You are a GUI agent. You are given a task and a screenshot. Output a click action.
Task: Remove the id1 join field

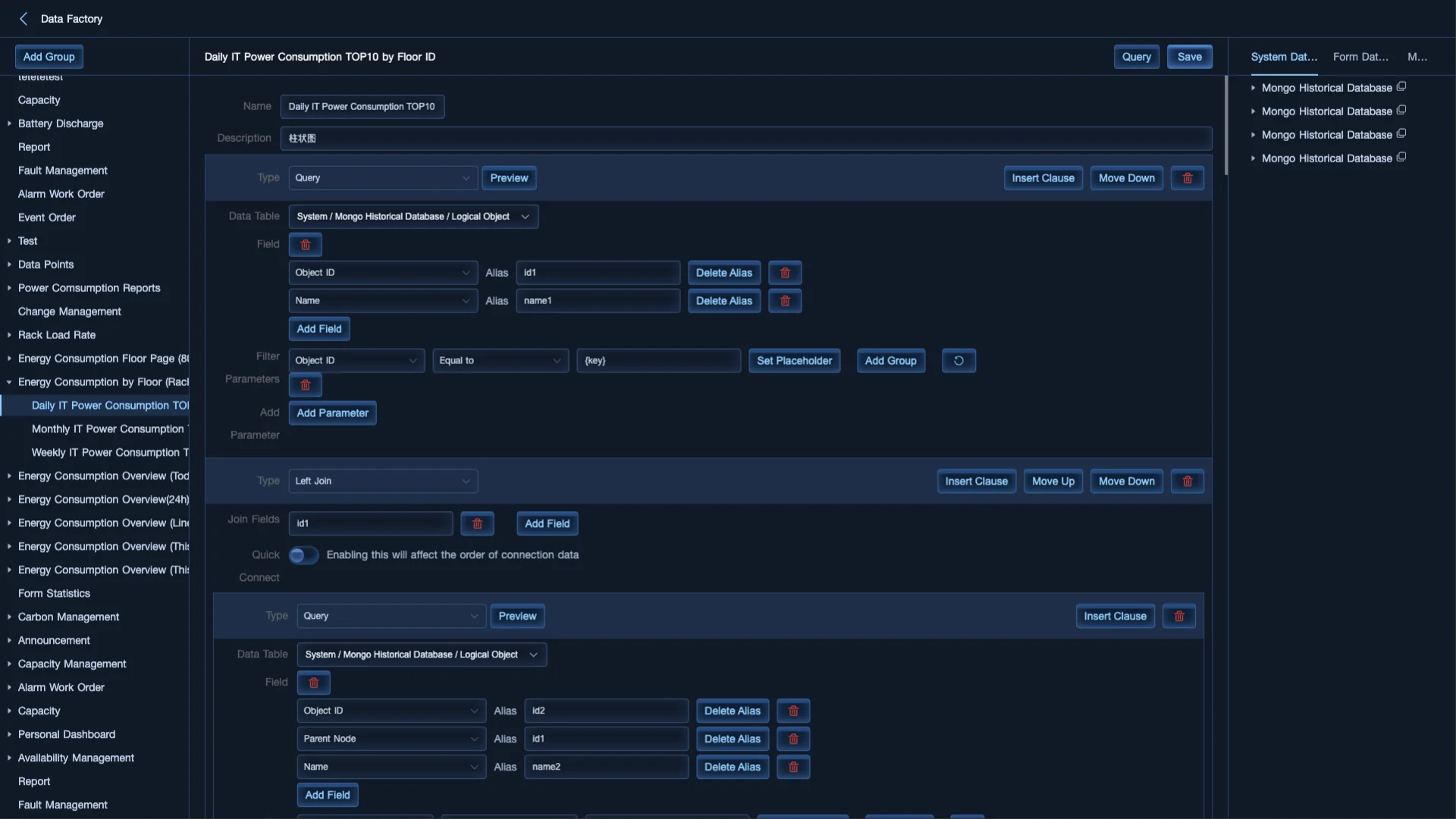[x=477, y=523]
